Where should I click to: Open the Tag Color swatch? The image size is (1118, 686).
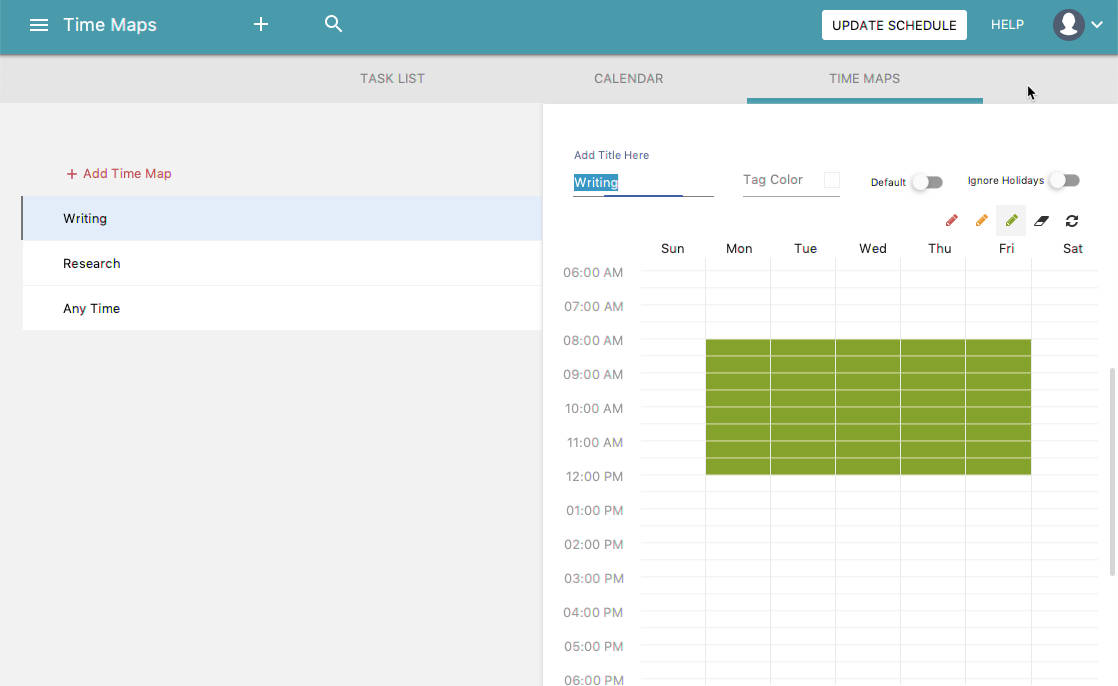831,180
